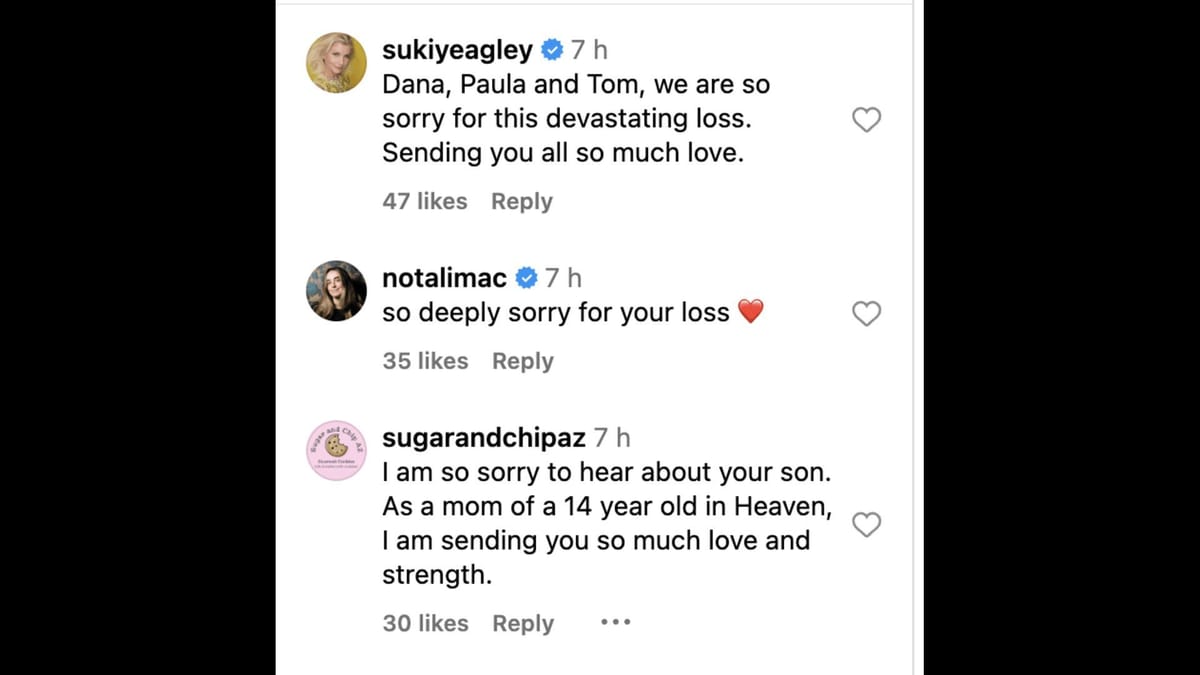View the 47 likes on sukiyeagley's comment

[x=424, y=201]
